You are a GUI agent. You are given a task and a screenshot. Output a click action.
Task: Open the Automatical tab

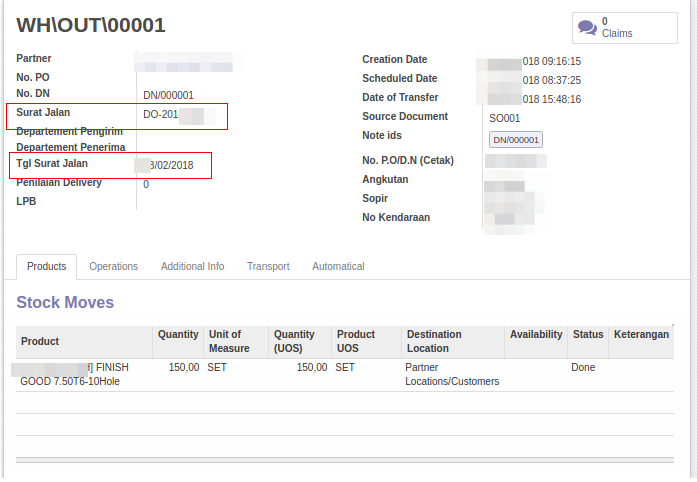[x=338, y=267]
